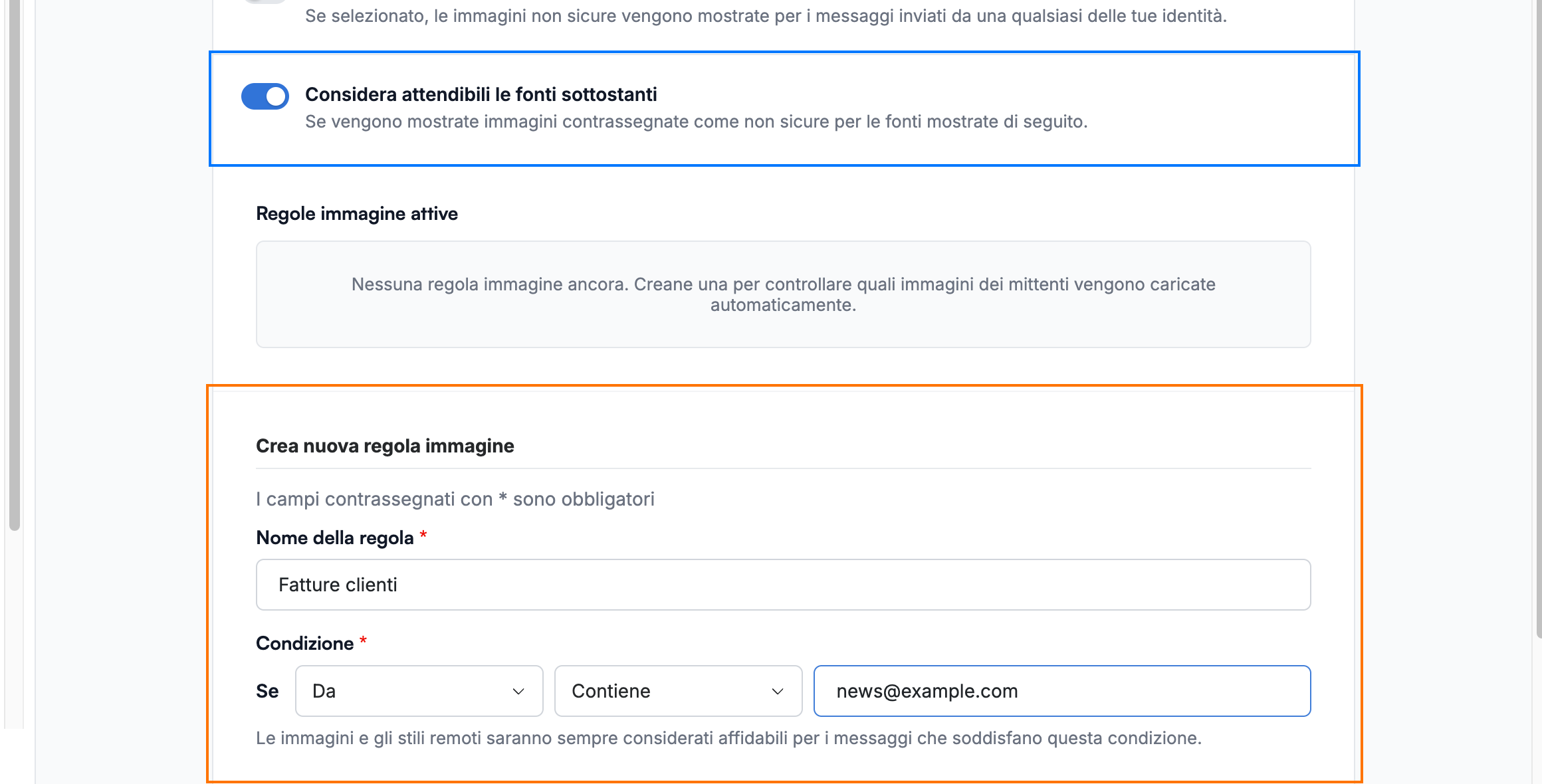
Task: Open the "Contiene" operator dropdown
Action: click(678, 691)
